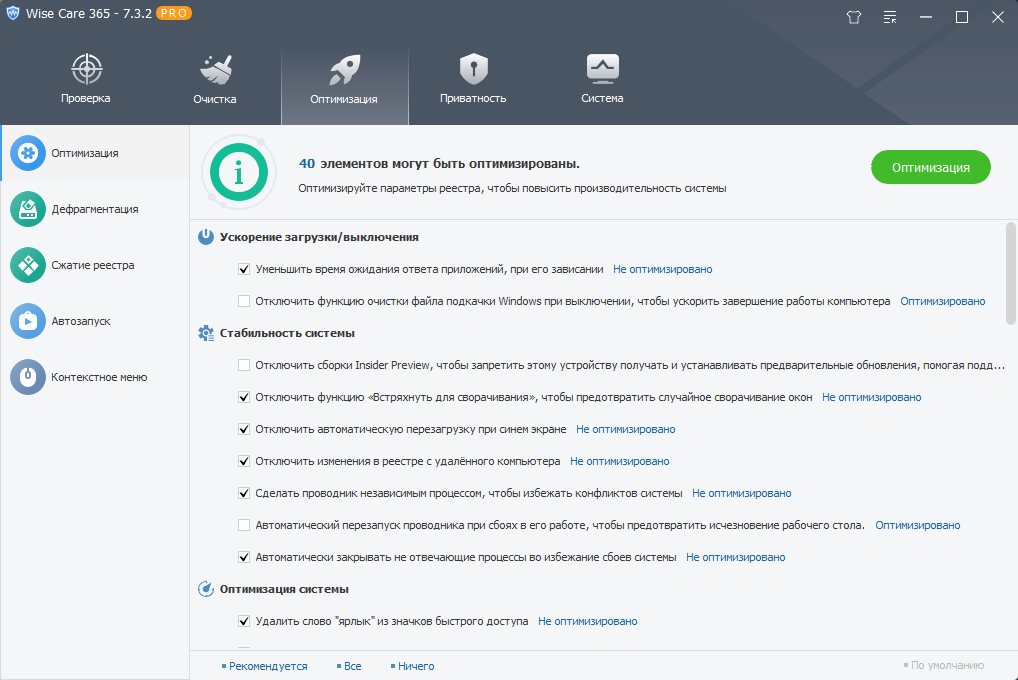Image resolution: width=1018 pixels, height=680 pixels.
Task: Select the Автозапуск sidebar icon
Action: point(28,321)
